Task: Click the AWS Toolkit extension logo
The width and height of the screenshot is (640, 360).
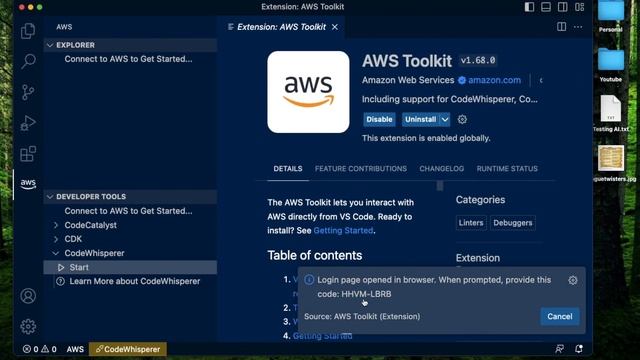Action: coord(308,92)
